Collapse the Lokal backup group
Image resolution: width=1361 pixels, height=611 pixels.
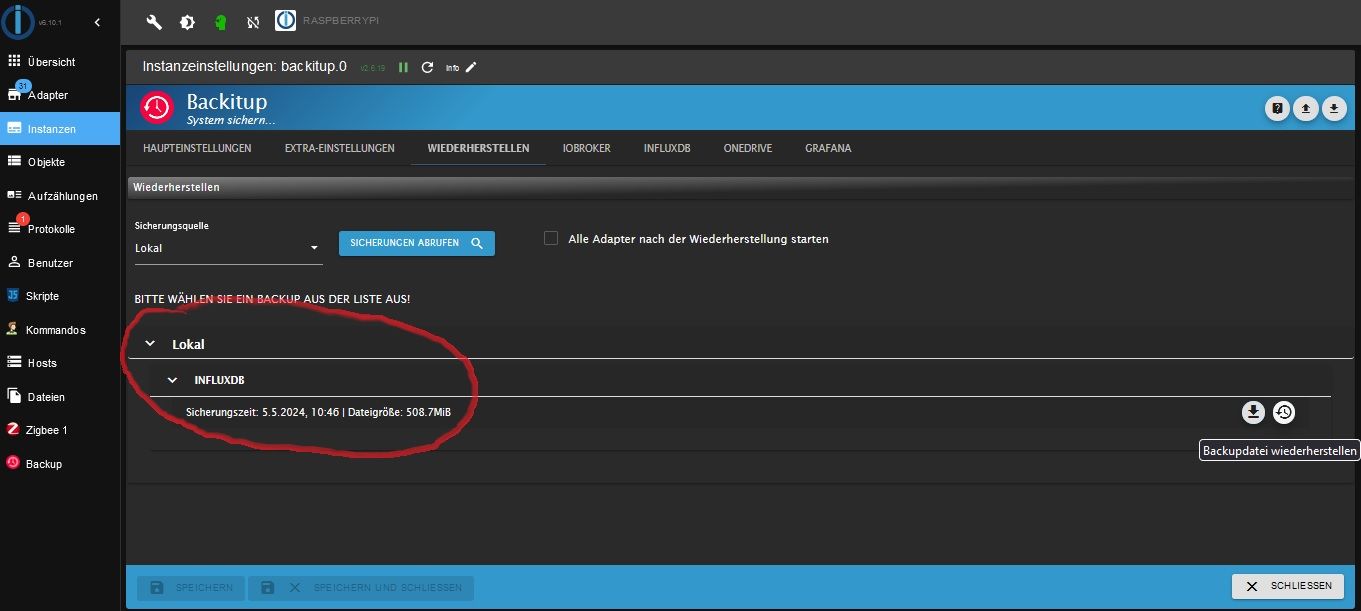click(150, 344)
